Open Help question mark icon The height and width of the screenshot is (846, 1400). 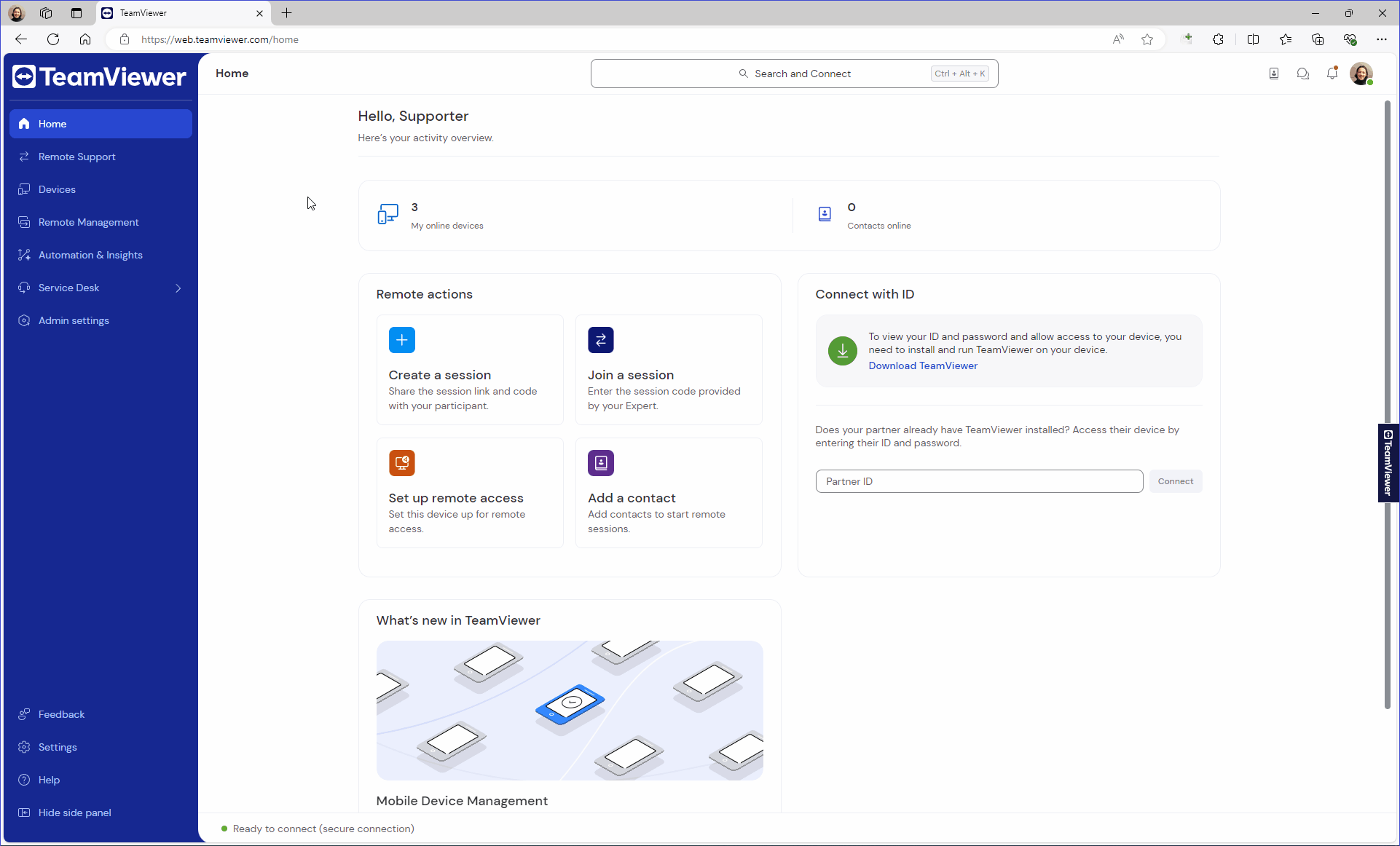[x=24, y=780]
